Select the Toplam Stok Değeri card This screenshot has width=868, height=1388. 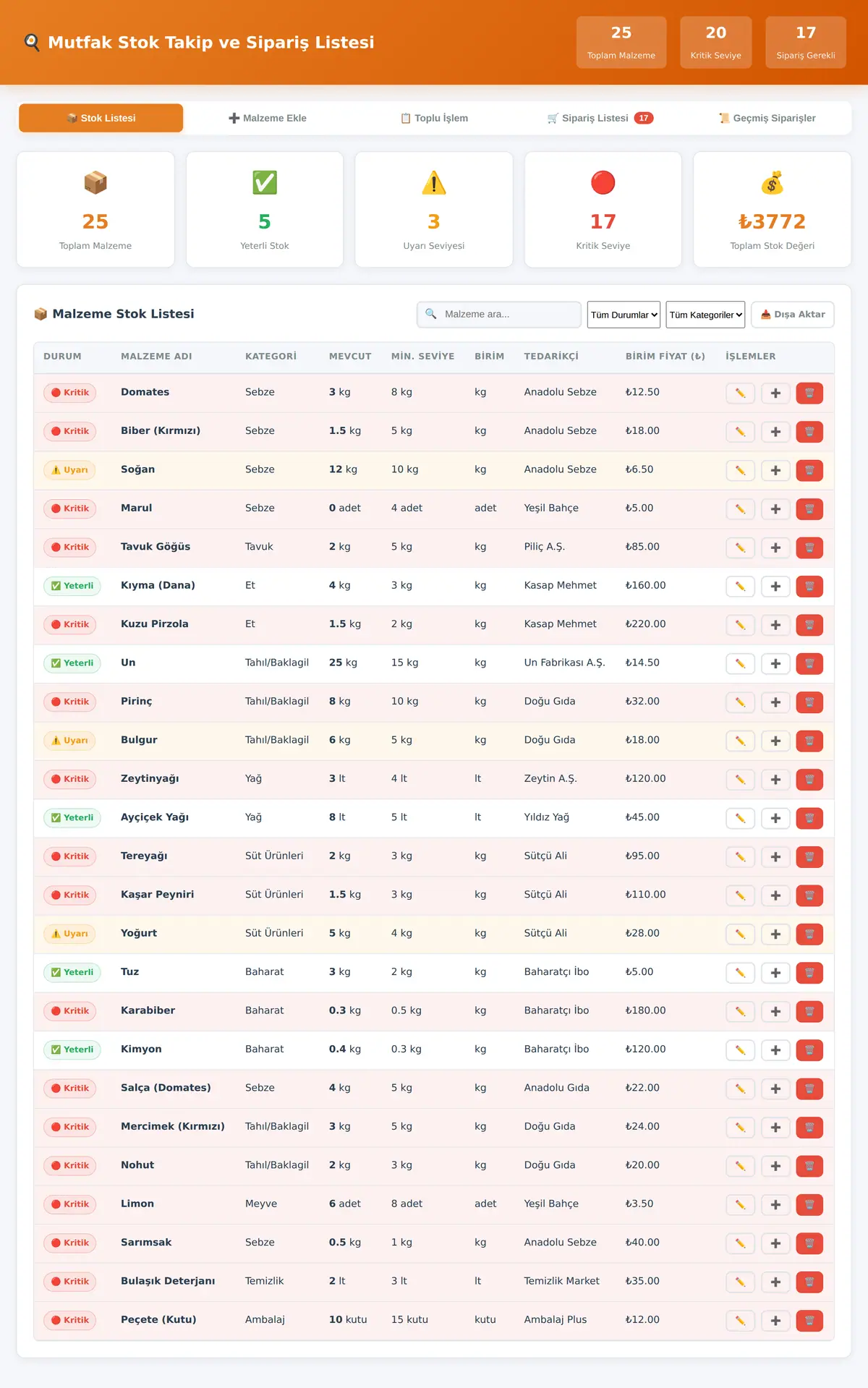(x=773, y=210)
